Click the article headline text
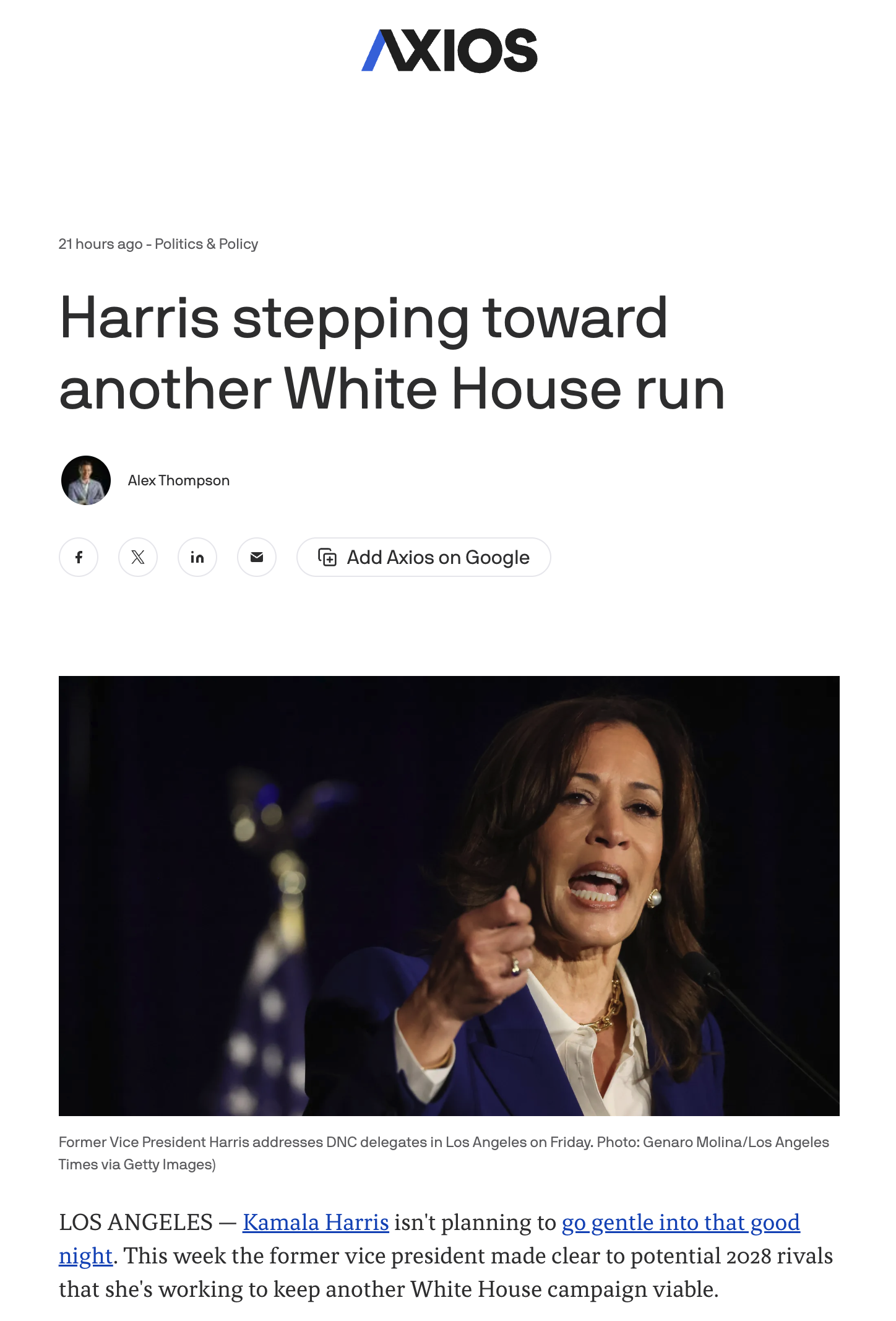The height and width of the screenshot is (1321, 896). (392, 353)
